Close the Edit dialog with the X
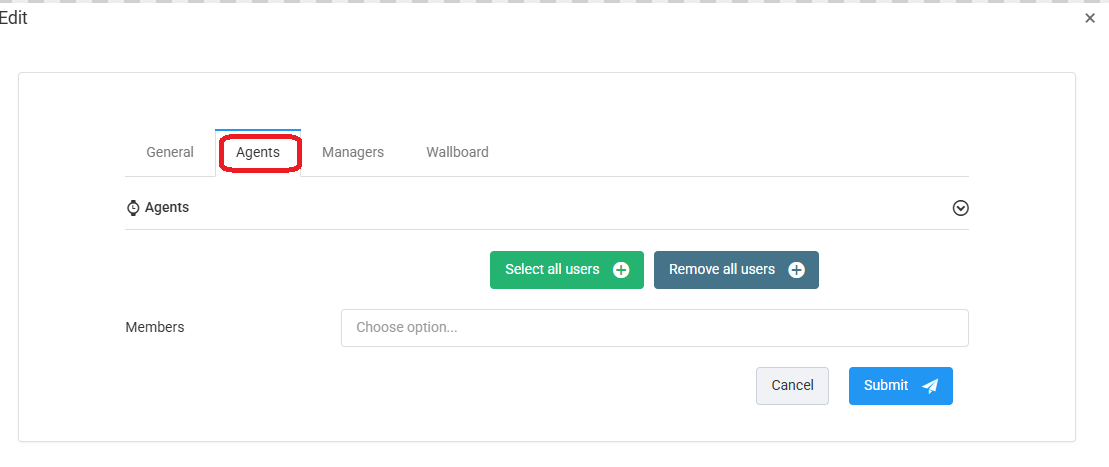 point(1090,18)
